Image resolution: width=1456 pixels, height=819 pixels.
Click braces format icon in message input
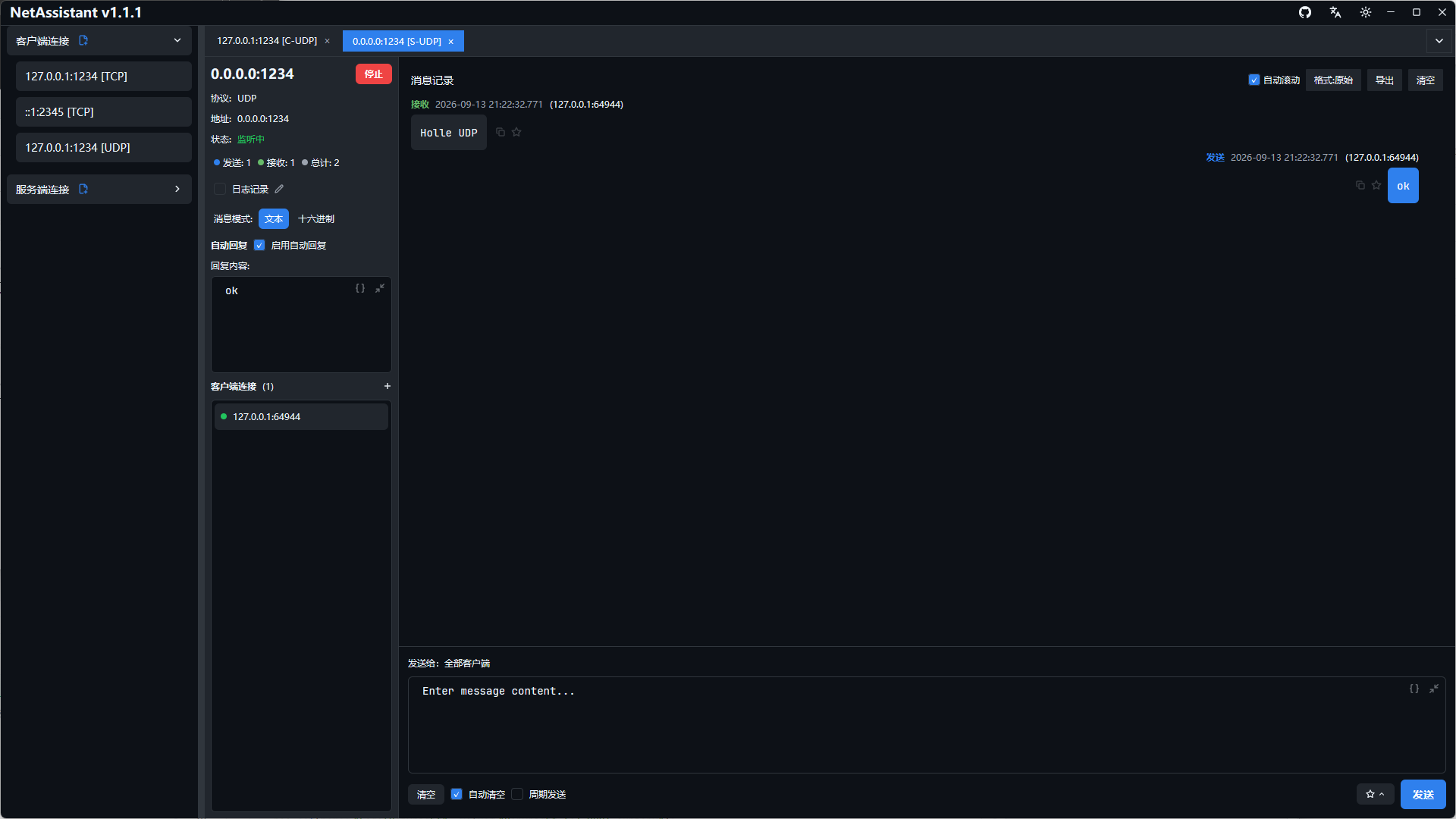1414,689
